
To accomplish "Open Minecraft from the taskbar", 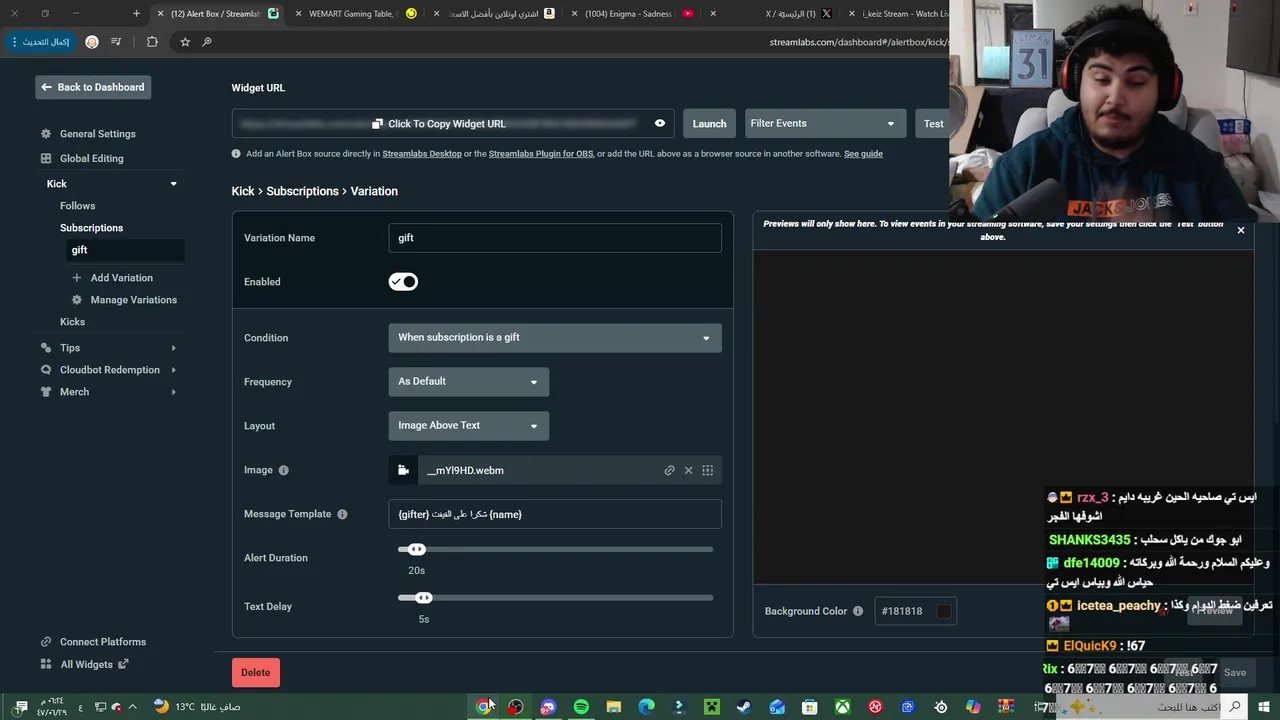I will pos(711,707).
